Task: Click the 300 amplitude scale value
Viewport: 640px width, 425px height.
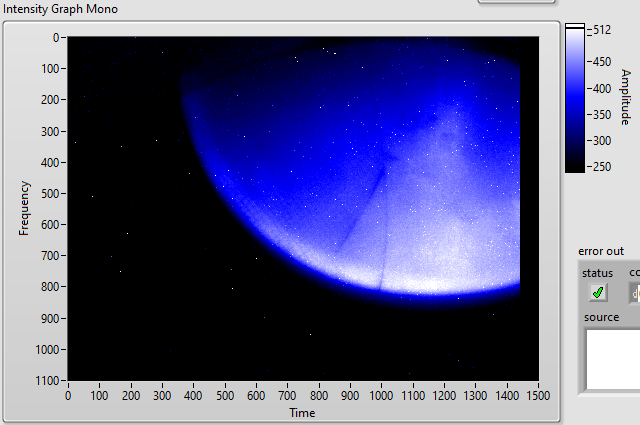Action: (602, 141)
